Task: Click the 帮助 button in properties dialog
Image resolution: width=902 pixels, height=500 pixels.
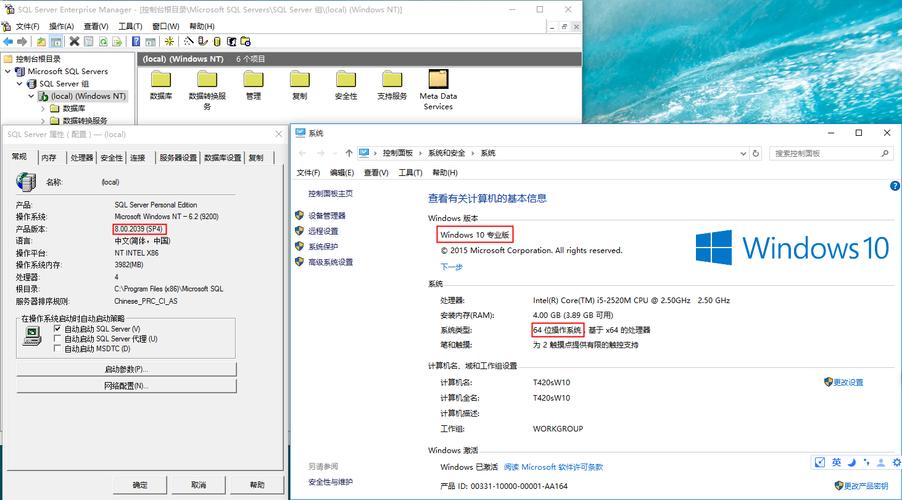Action: pyautogui.click(x=257, y=485)
